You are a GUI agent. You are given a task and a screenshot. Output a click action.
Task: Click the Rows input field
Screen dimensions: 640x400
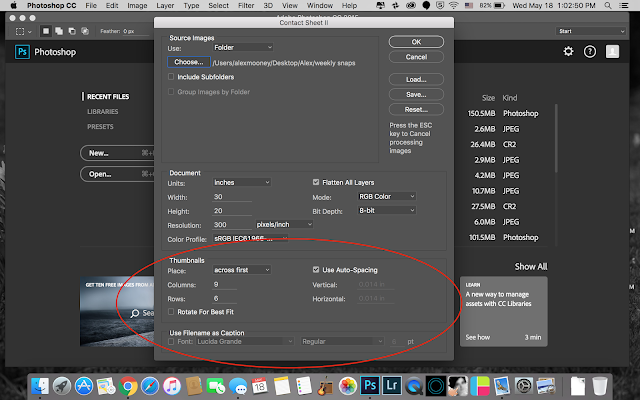(x=224, y=298)
